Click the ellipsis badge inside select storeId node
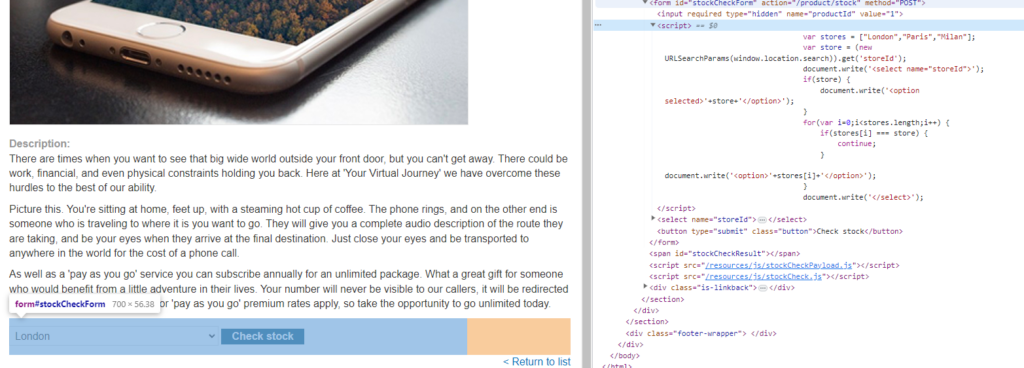The width and height of the screenshot is (1024, 368). point(761,220)
